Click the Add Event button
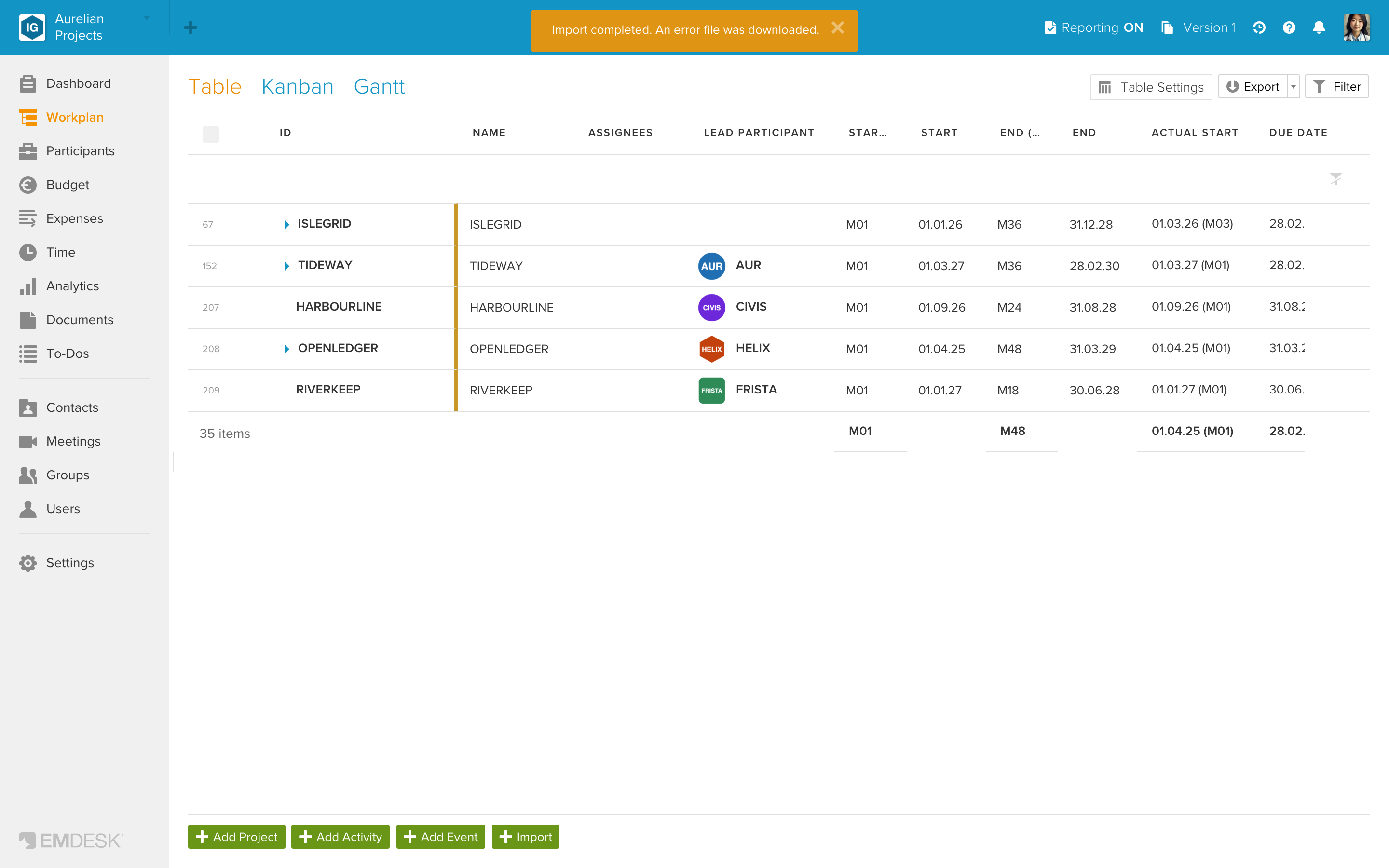The width and height of the screenshot is (1389, 868). [x=440, y=837]
